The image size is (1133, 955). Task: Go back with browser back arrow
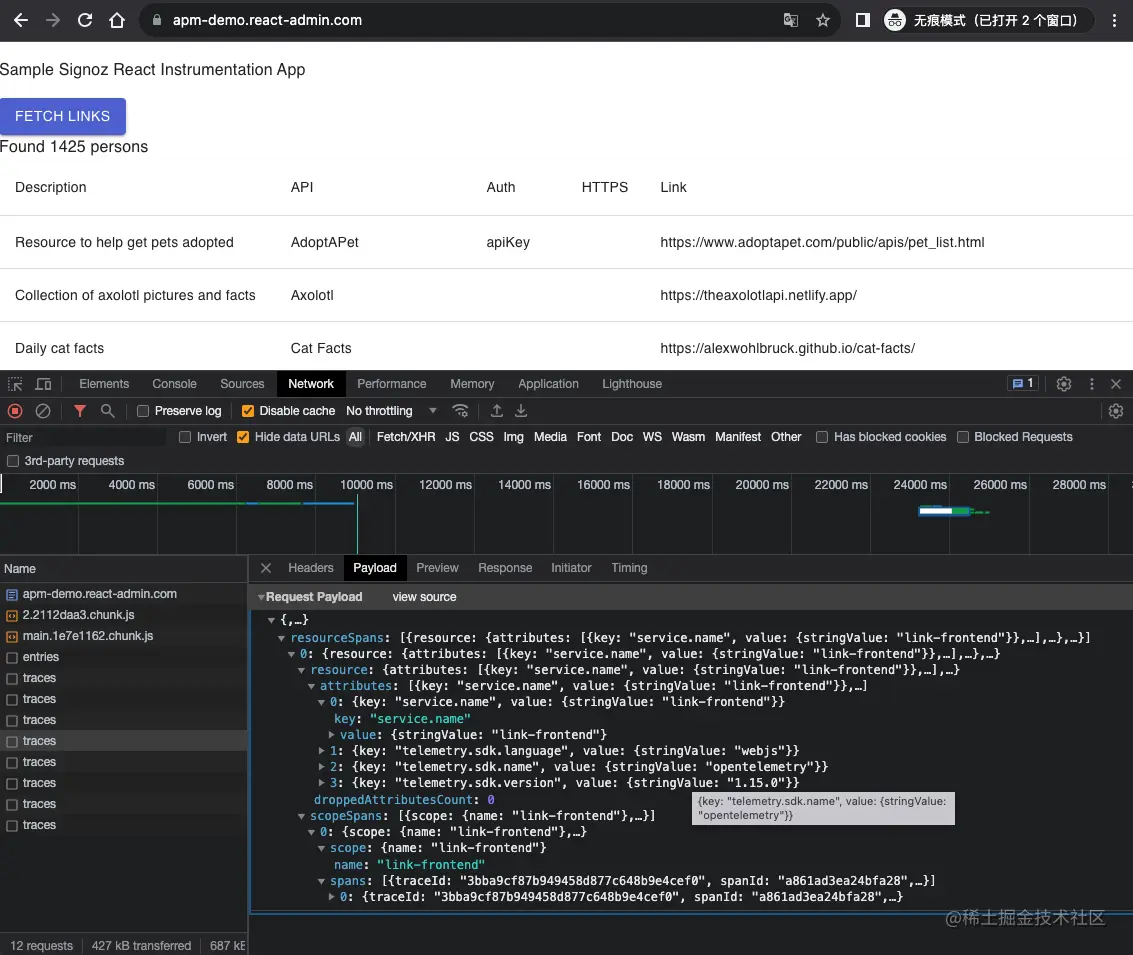pyautogui.click(x=21, y=20)
